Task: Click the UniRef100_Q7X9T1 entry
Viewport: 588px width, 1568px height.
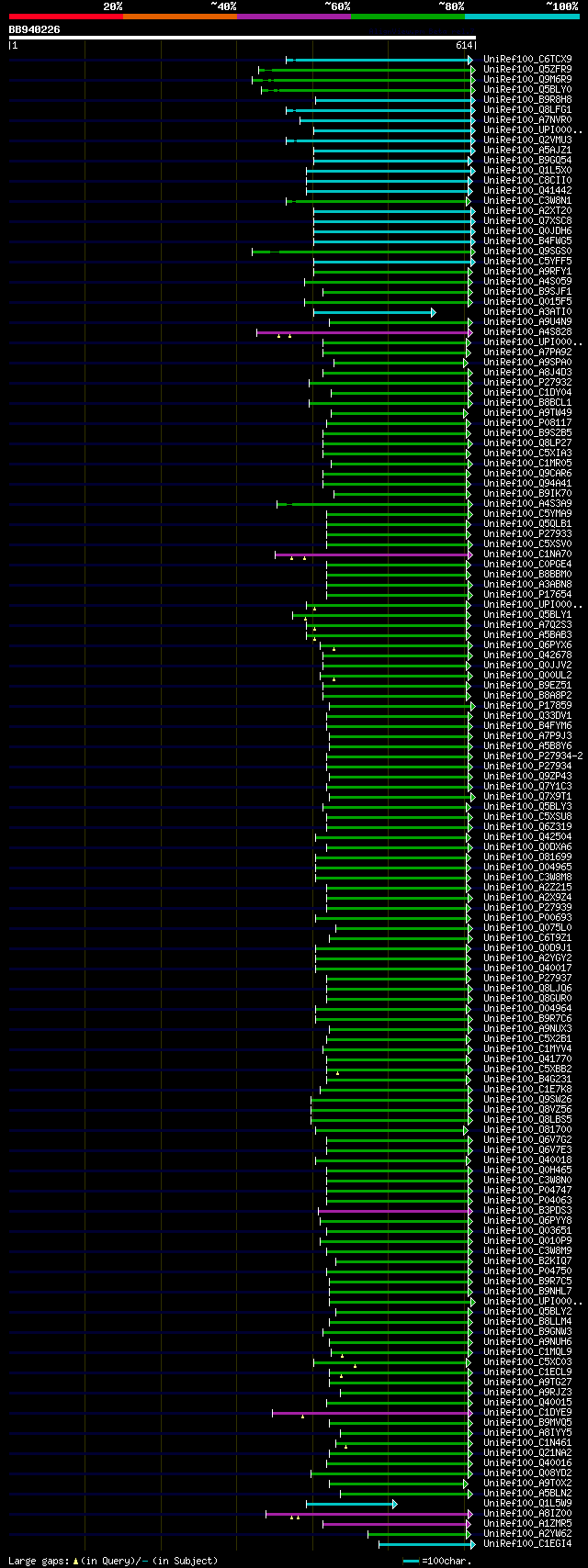Action: [527, 797]
